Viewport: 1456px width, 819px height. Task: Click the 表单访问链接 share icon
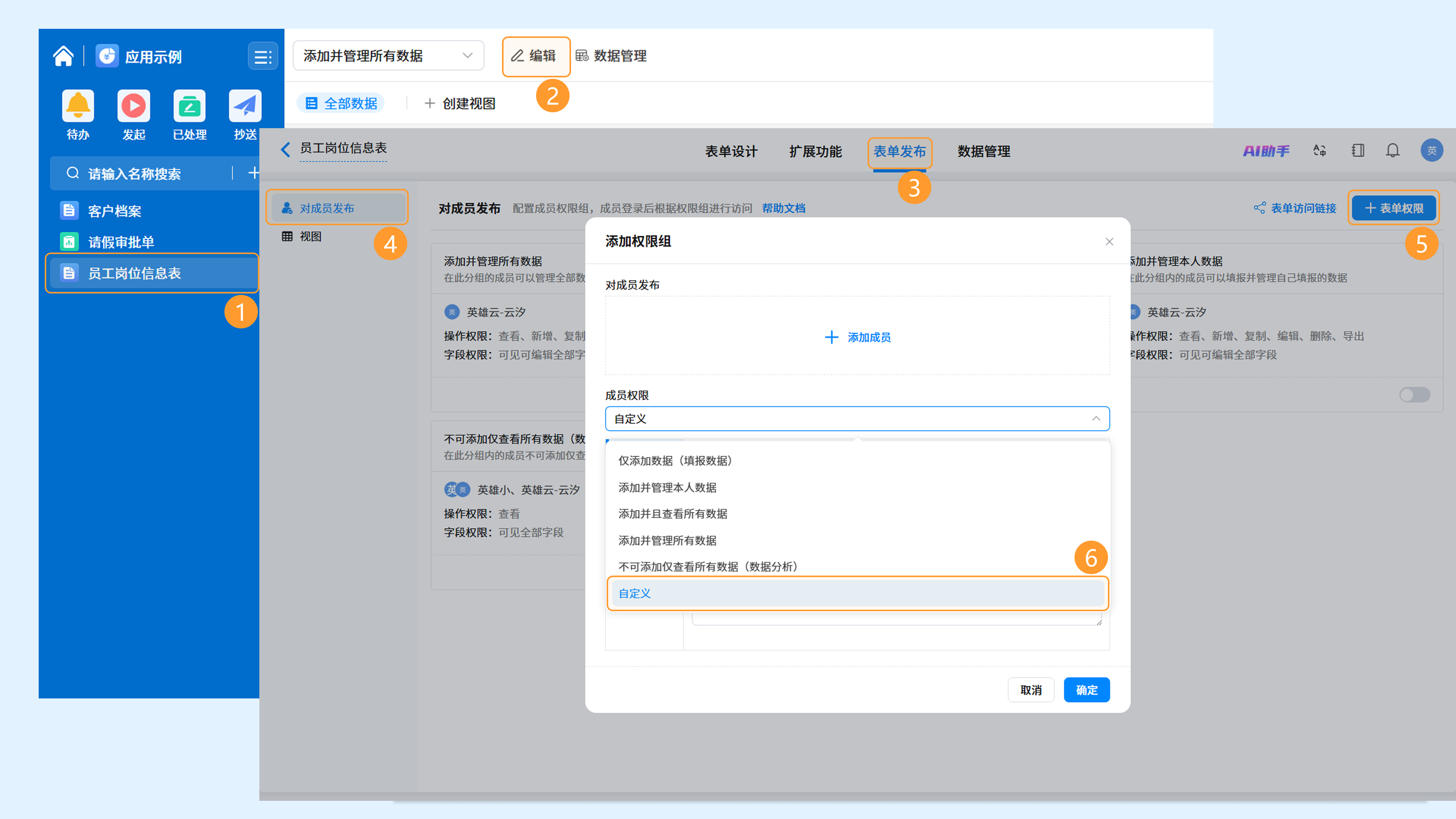coord(1259,208)
